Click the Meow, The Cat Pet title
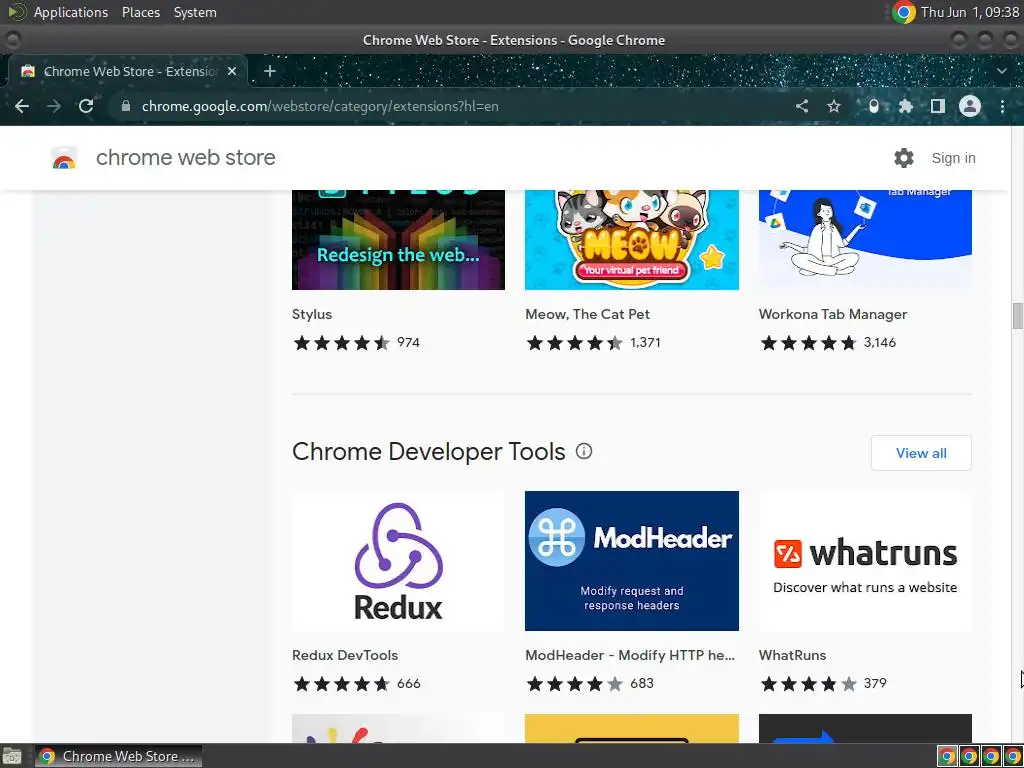This screenshot has width=1024, height=768. (587, 314)
